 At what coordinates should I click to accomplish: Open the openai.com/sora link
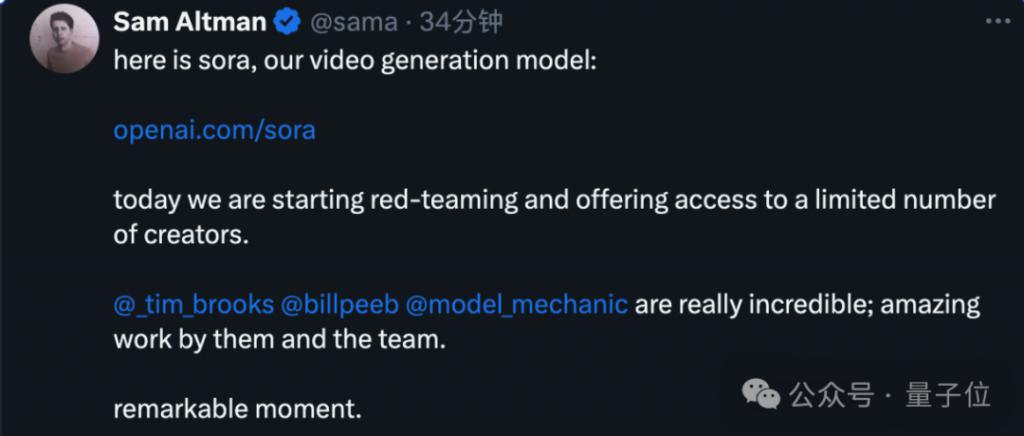click(214, 130)
